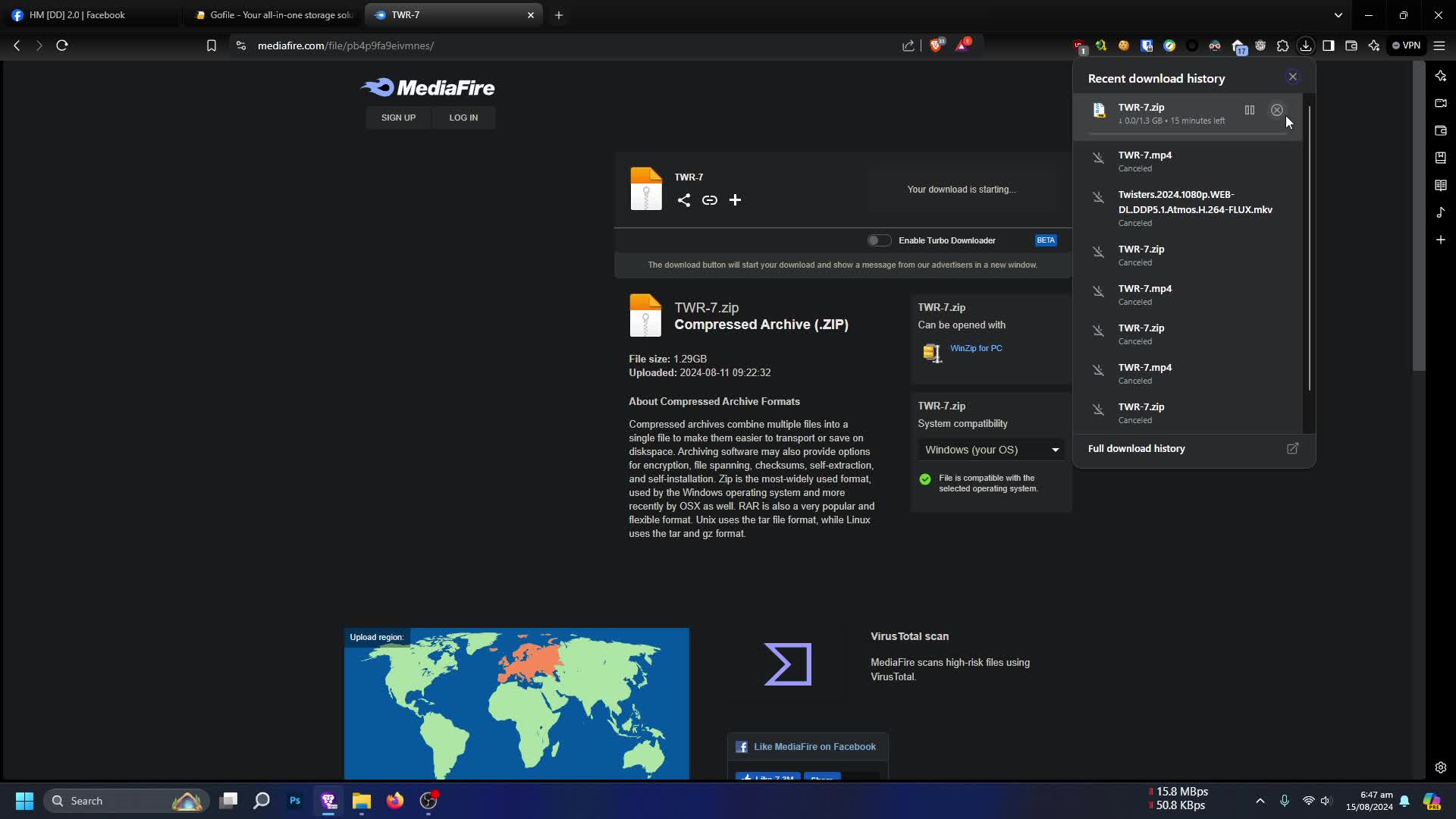1456x819 pixels.
Task: Toggle the browser sidebar panel
Action: [1329, 45]
